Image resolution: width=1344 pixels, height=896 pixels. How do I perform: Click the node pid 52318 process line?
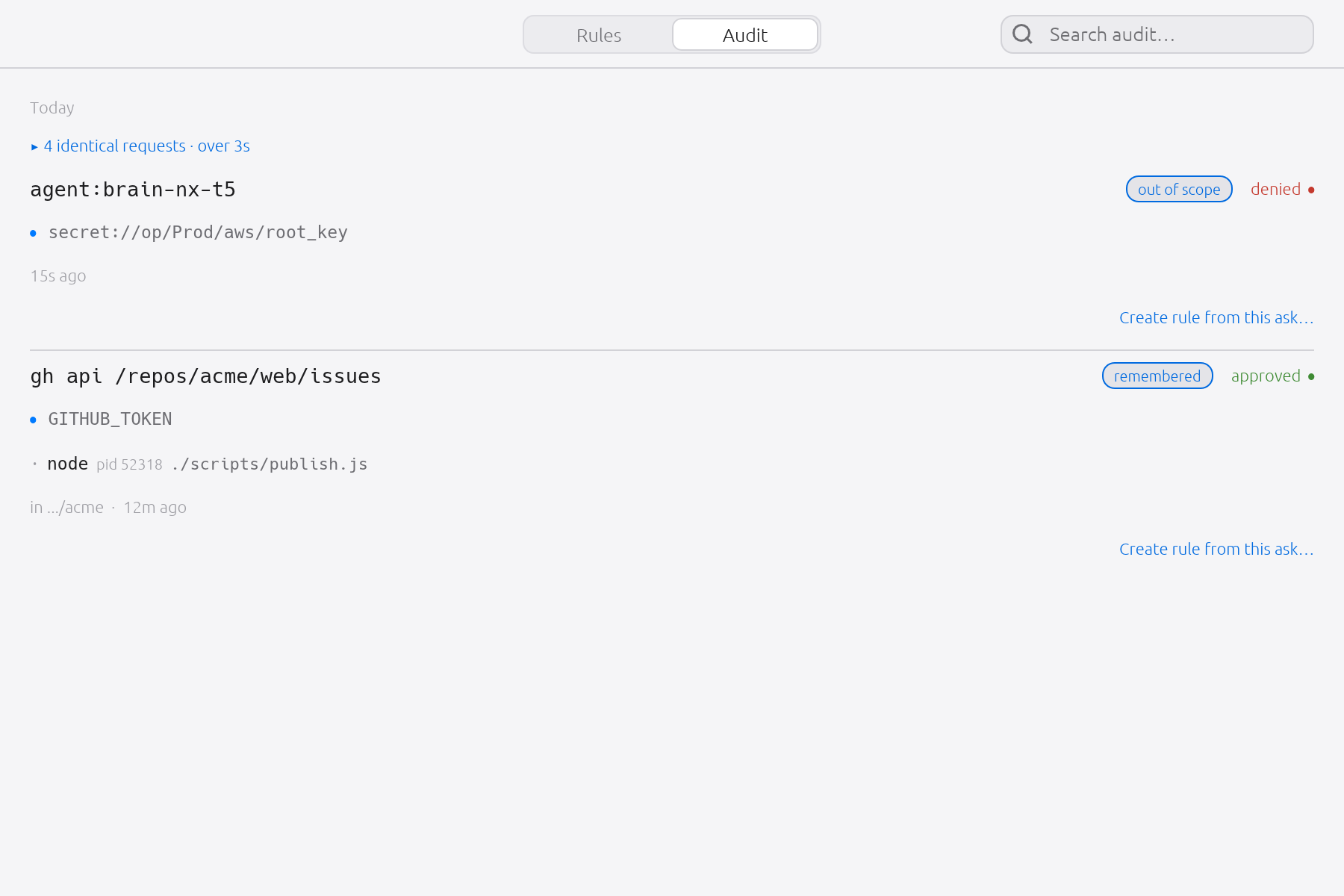coord(199,464)
